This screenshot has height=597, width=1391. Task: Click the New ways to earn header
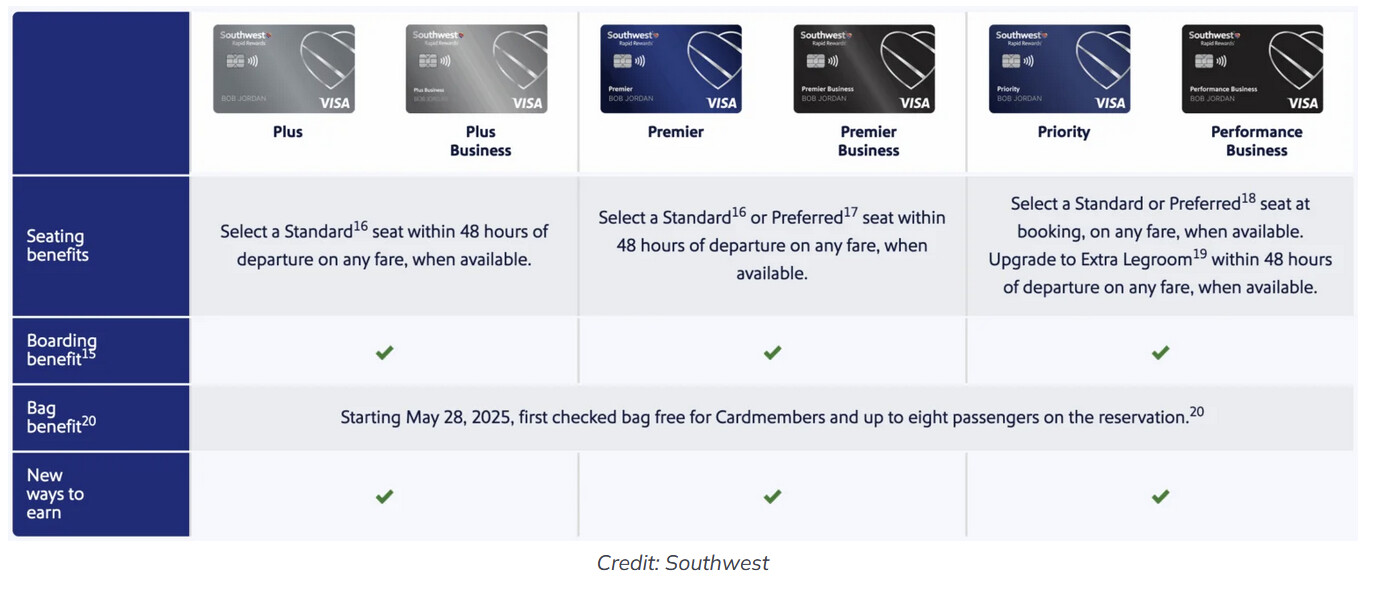coord(56,494)
